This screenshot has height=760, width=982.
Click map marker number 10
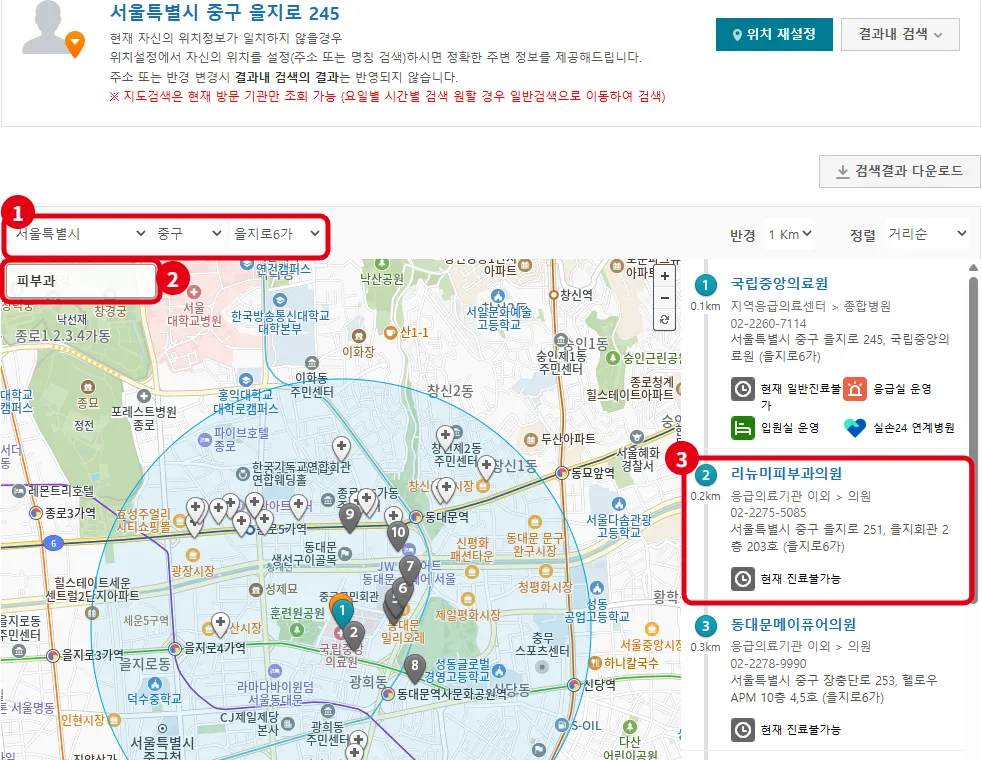coord(398,535)
